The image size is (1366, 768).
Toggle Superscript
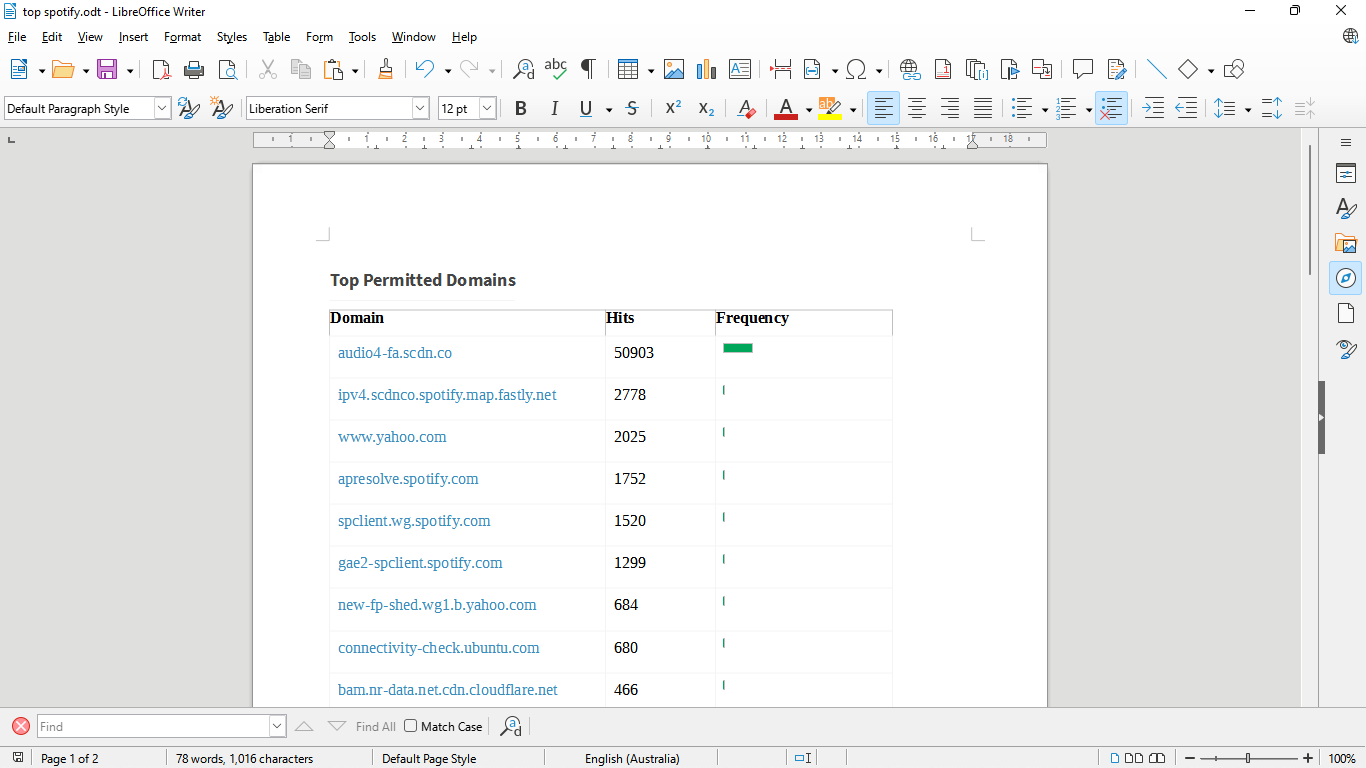tap(673, 108)
